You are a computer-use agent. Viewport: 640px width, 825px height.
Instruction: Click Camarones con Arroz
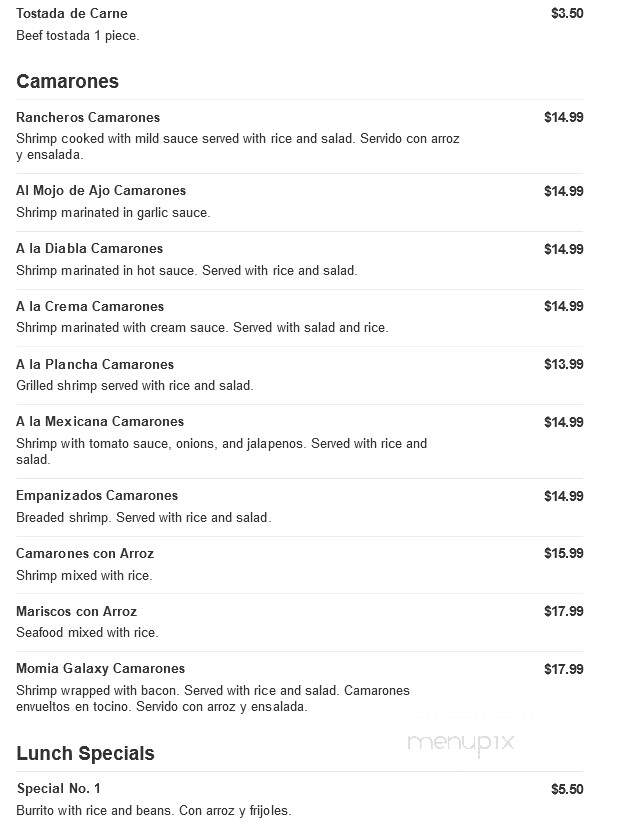[x=85, y=554]
